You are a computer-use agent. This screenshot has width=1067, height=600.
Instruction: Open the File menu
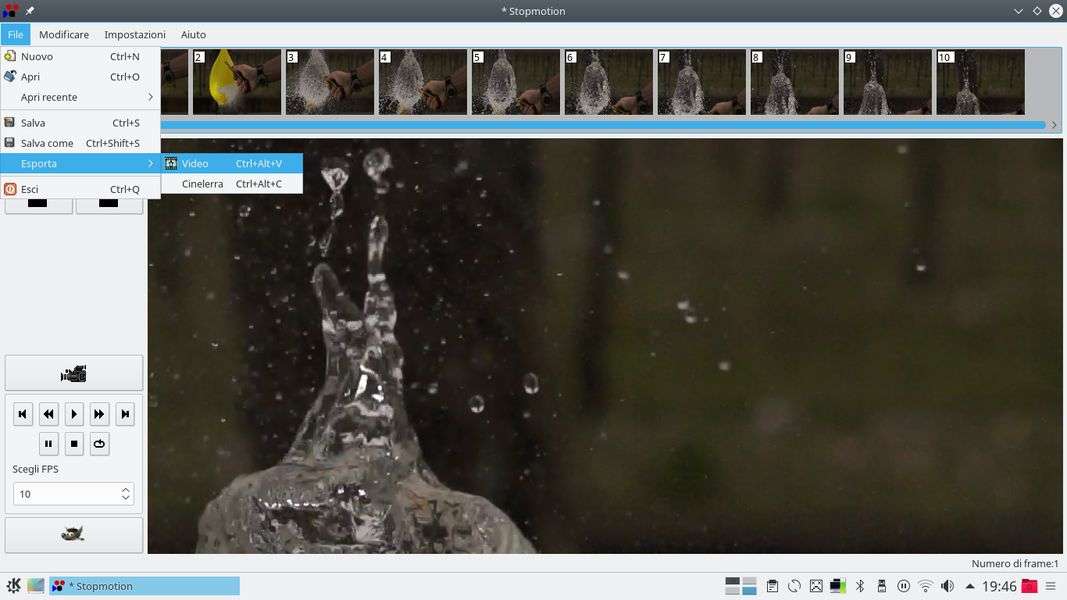point(15,34)
